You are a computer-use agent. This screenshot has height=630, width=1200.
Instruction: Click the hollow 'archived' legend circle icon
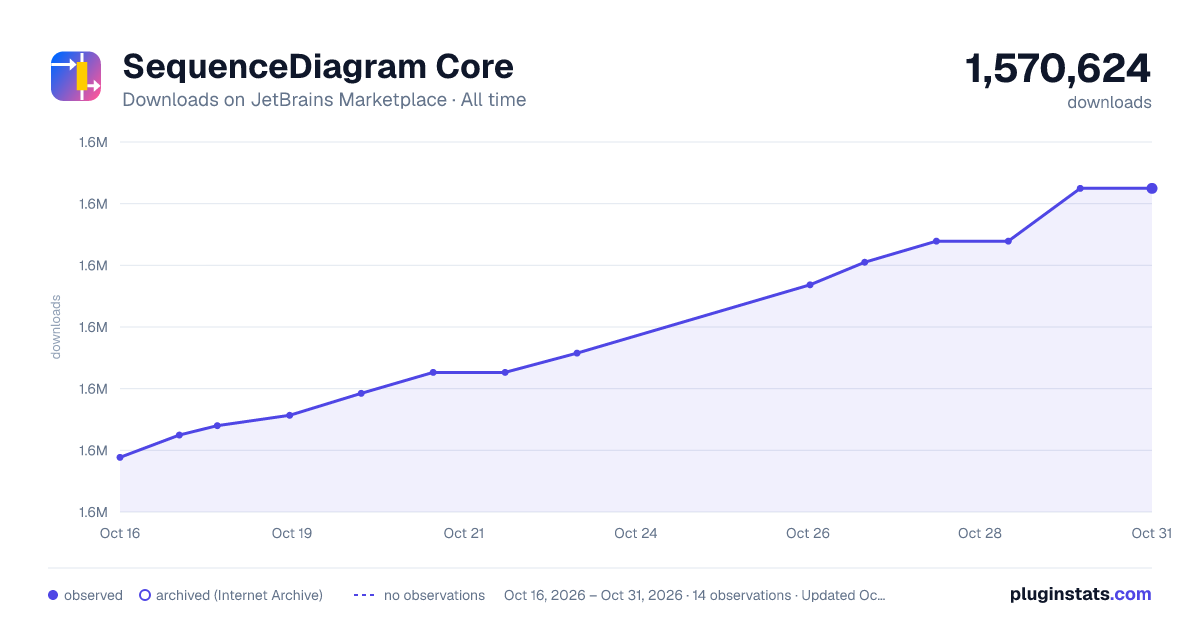[145, 595]
